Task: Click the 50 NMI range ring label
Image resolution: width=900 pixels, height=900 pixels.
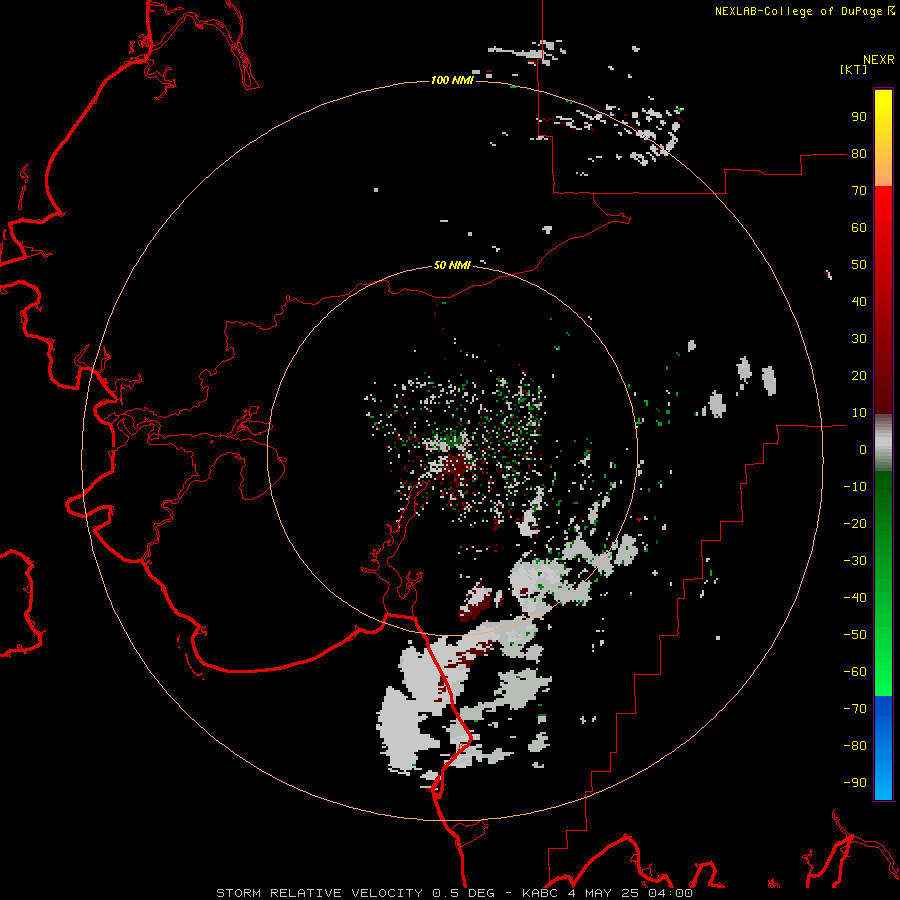Action: pos(452,265)
